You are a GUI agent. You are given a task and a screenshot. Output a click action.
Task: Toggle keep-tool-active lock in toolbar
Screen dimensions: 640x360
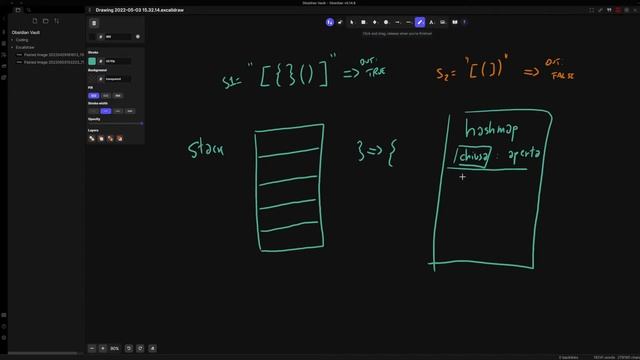coord(340,22)
